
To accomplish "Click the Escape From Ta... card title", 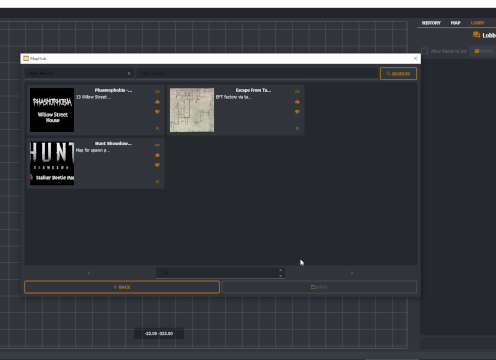I will pyautogui.click(x=253, y=90).
